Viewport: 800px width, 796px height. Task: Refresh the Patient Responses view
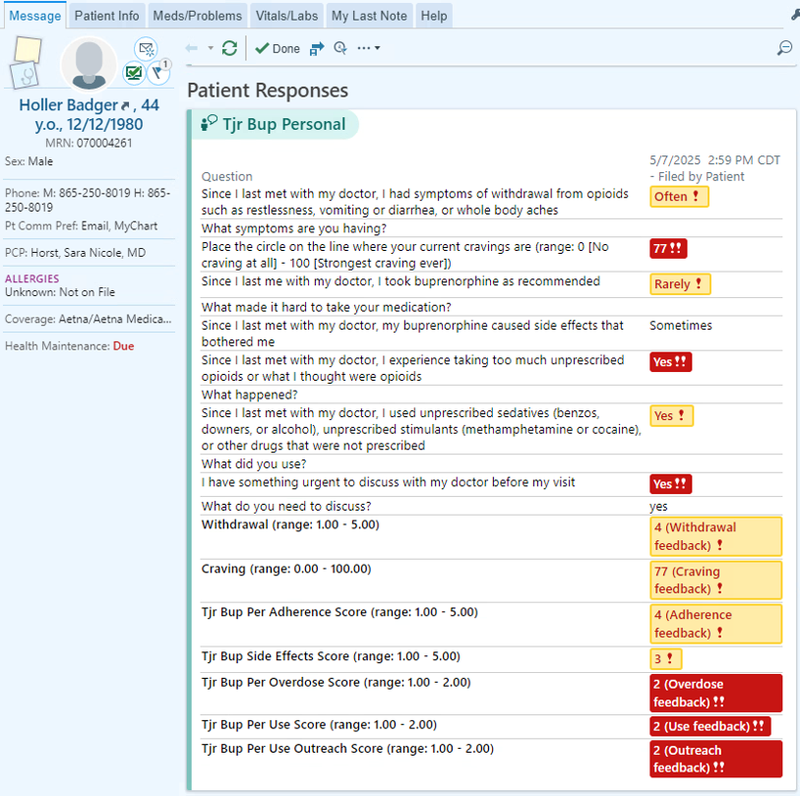coord(228,47)
